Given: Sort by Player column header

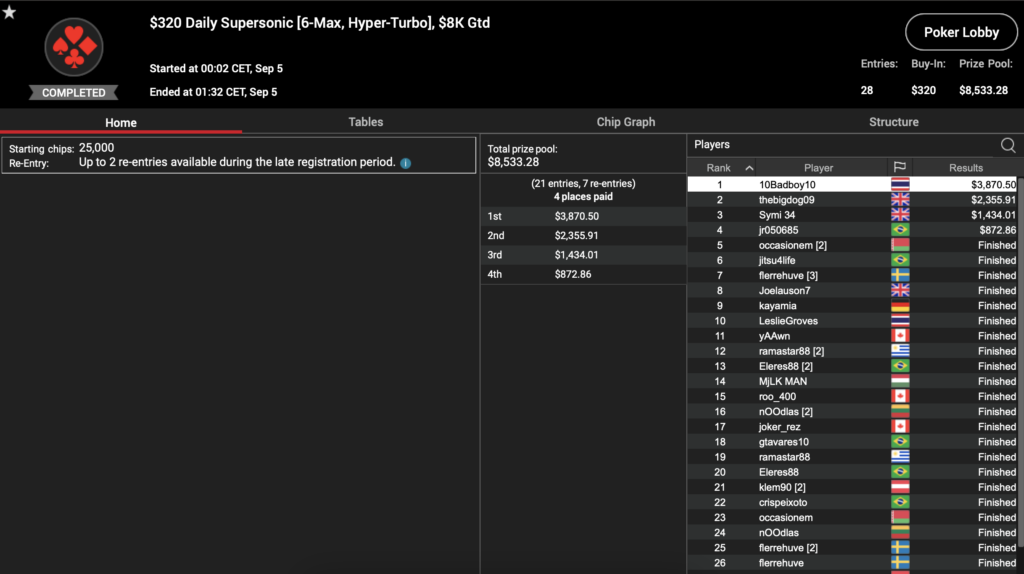Looking at the screenshot, I should [818, 168].
